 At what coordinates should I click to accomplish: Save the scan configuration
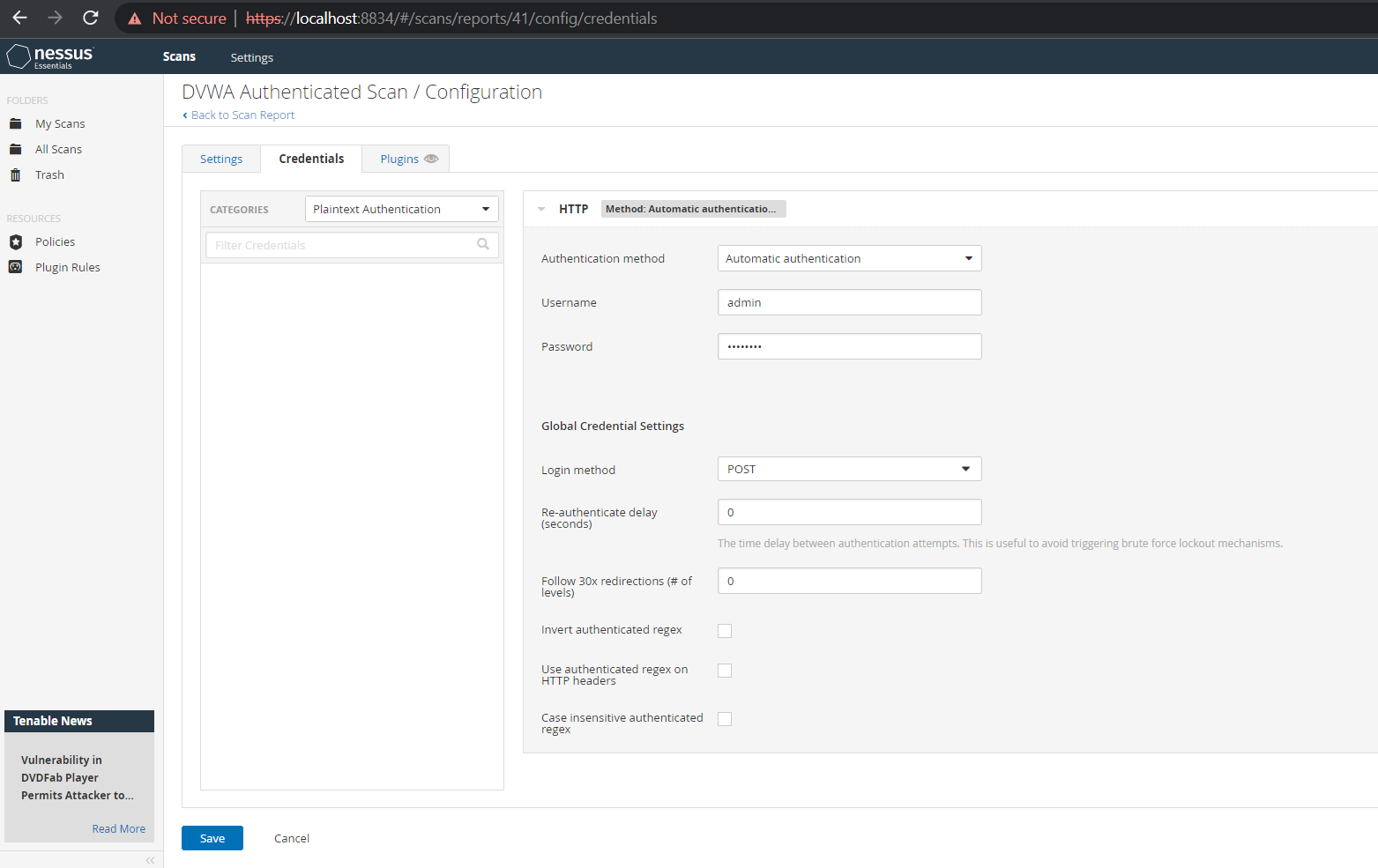click(212, 838)
